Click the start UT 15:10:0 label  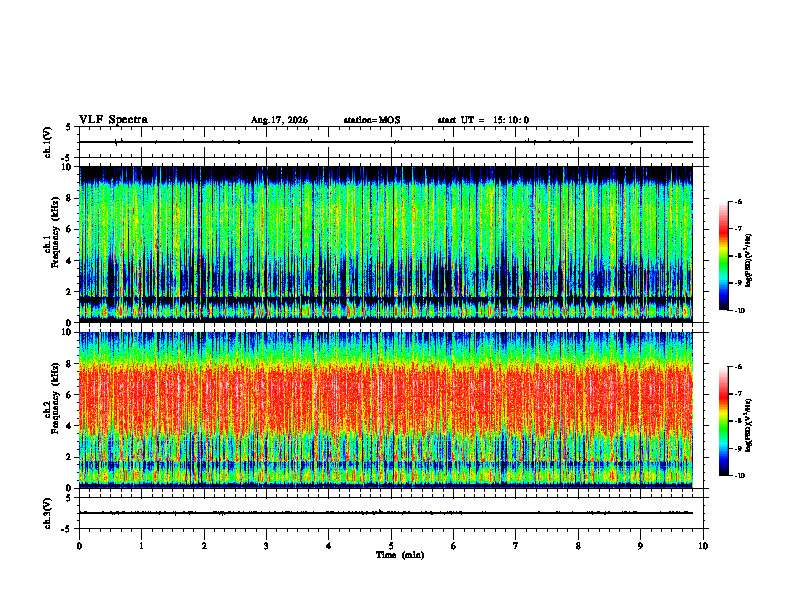(x=483, y=120)
